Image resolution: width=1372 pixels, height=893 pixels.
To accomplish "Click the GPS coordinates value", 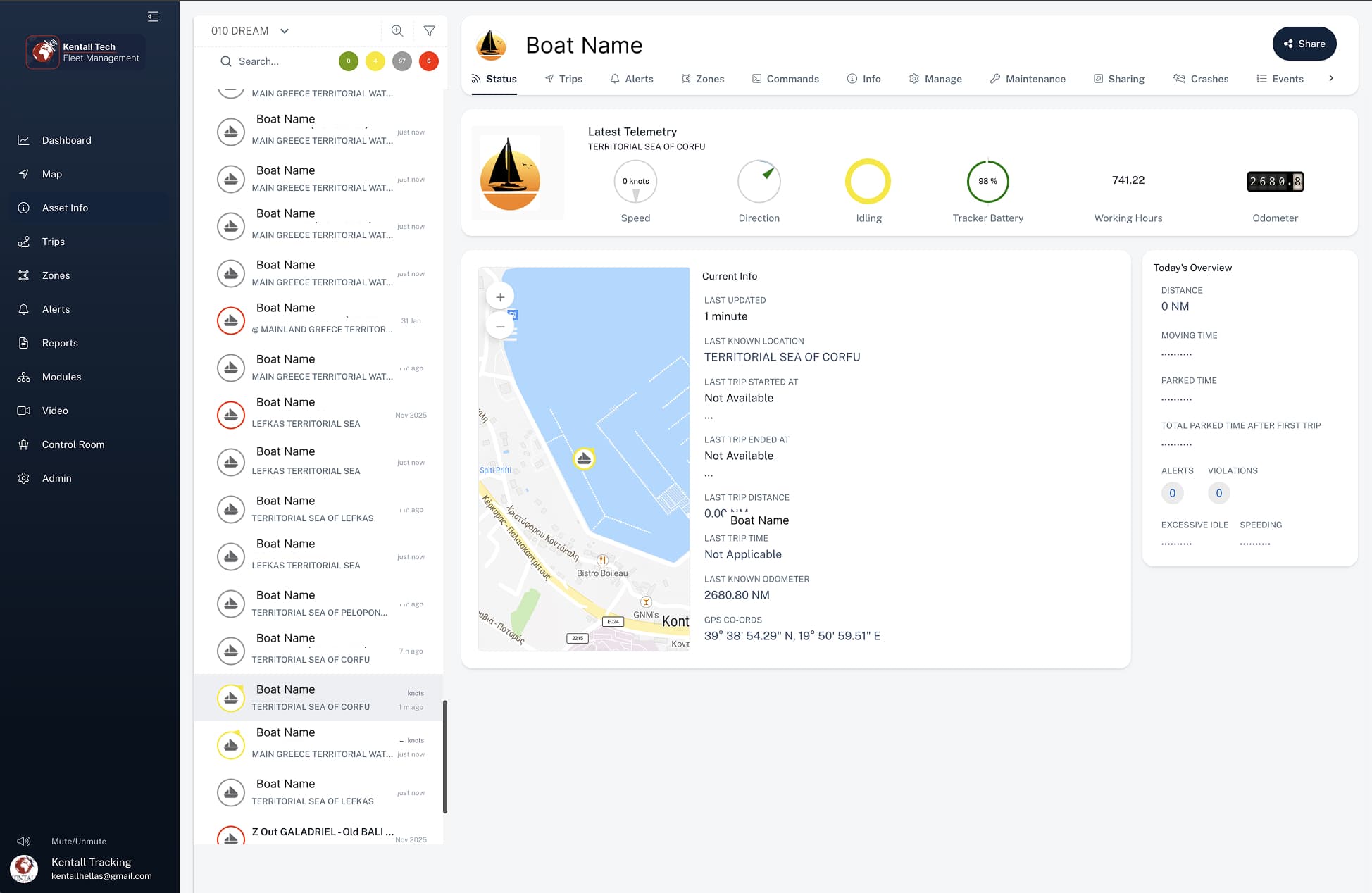I will click(x=792, y=636).
